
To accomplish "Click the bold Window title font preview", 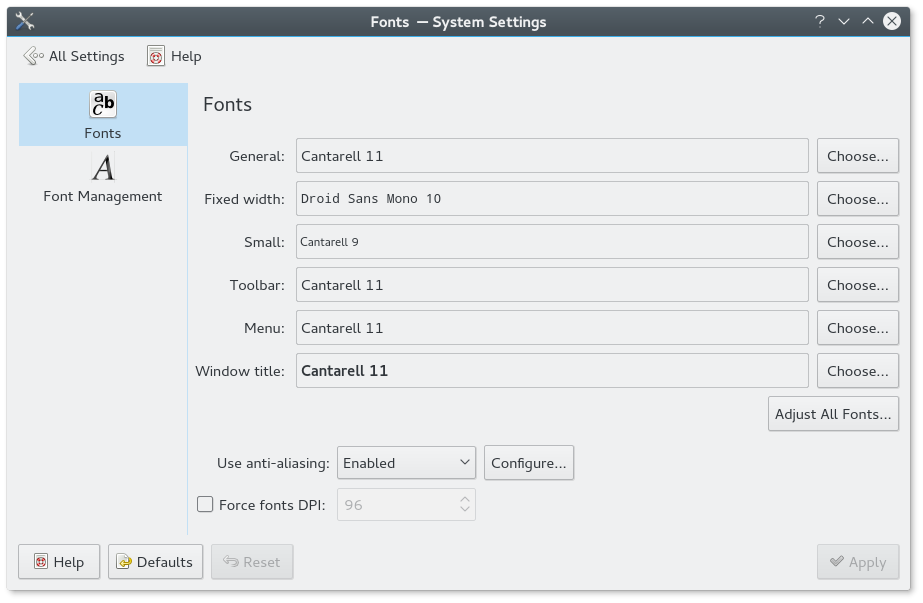I will (x=552, y=371).
